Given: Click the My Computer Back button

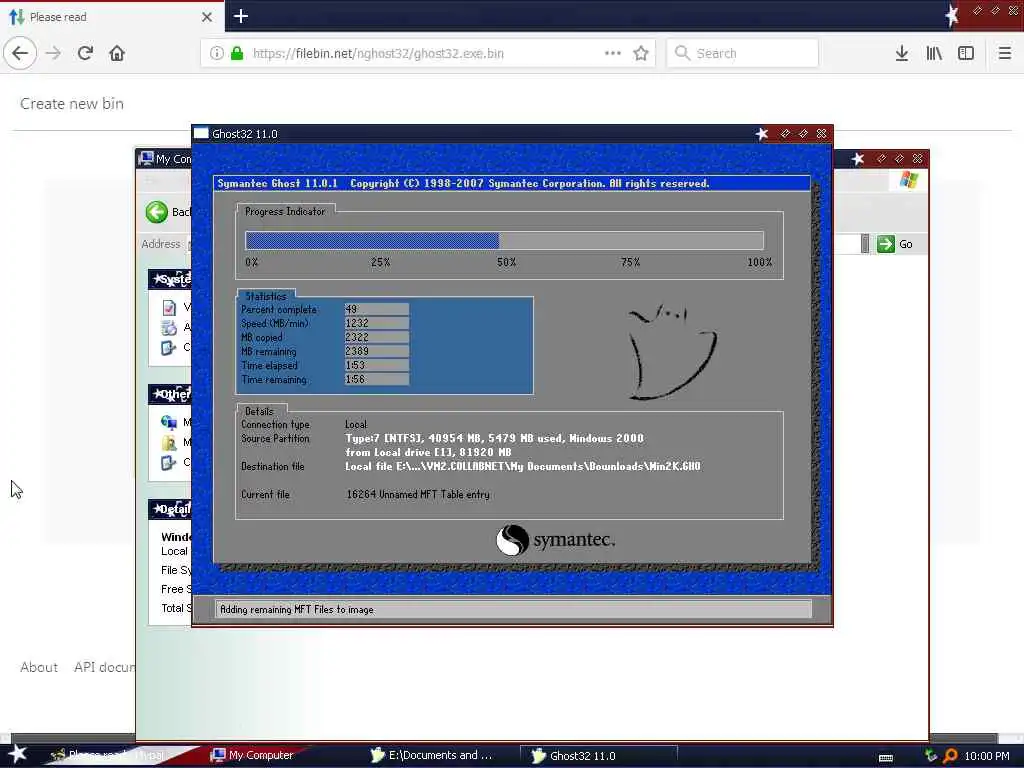Looking at the screenshot, I should 167,212.
